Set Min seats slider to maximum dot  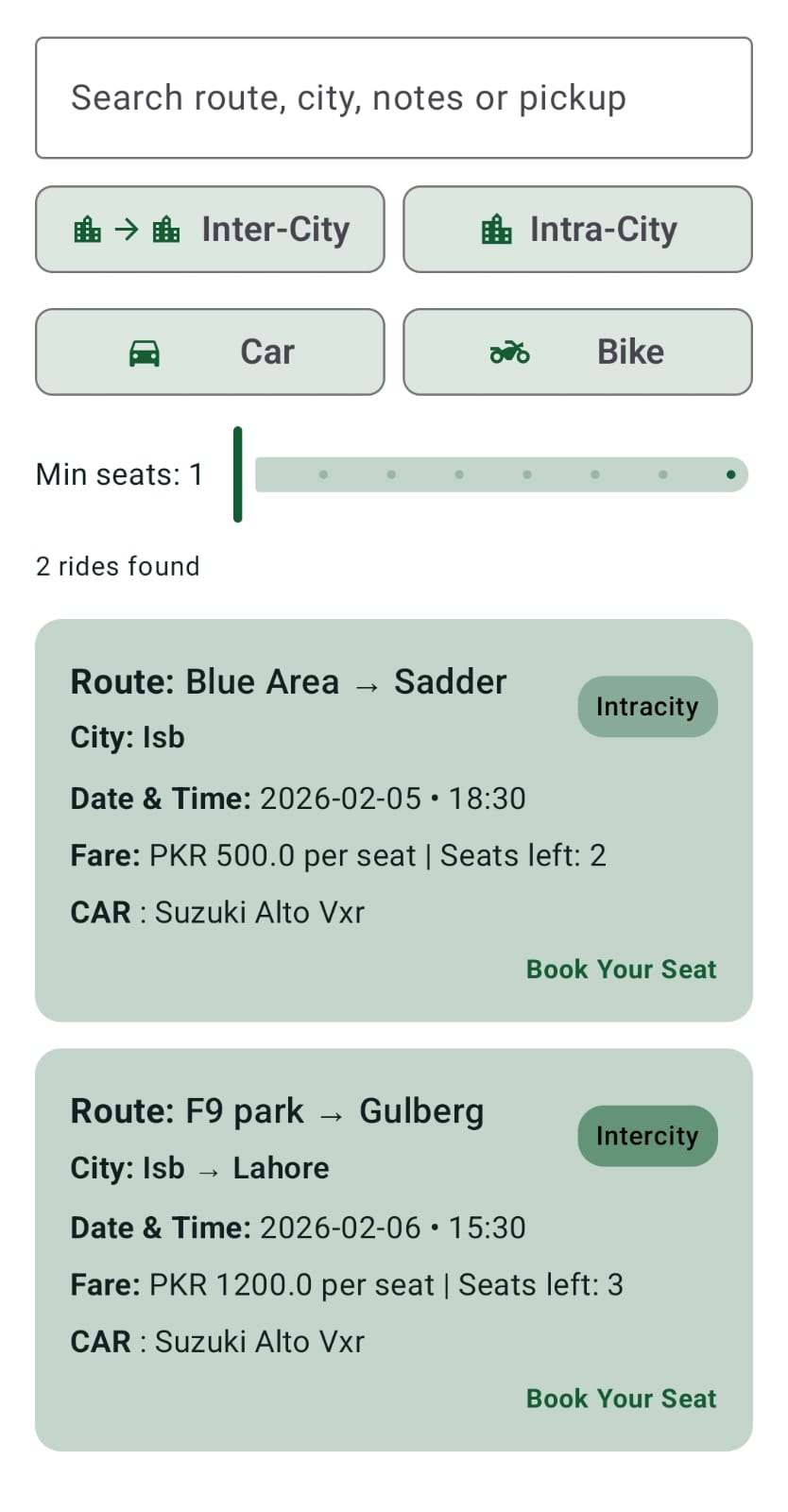pyautogui.click(x=730, y=474)
